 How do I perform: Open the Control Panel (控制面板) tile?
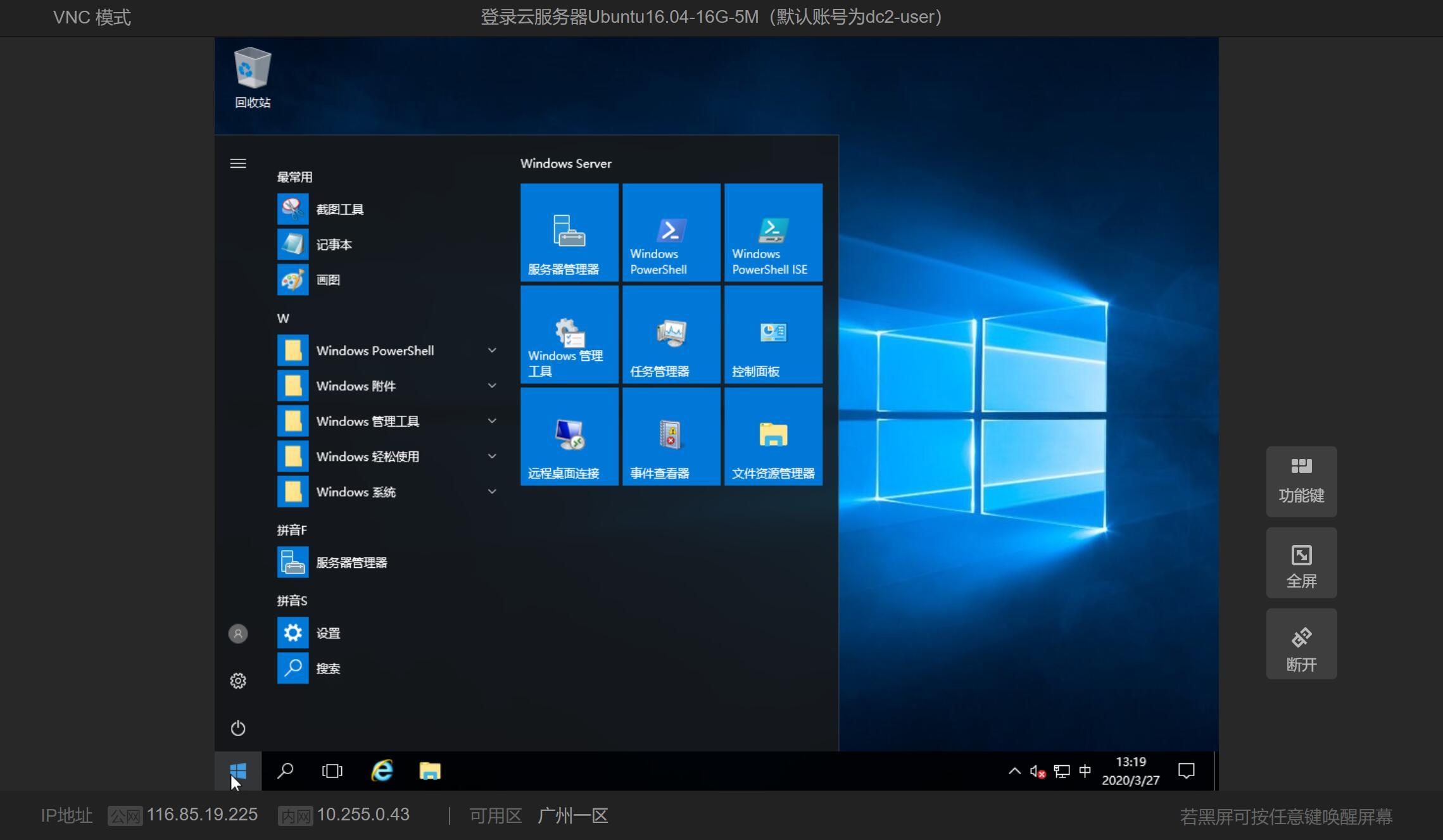773,334
